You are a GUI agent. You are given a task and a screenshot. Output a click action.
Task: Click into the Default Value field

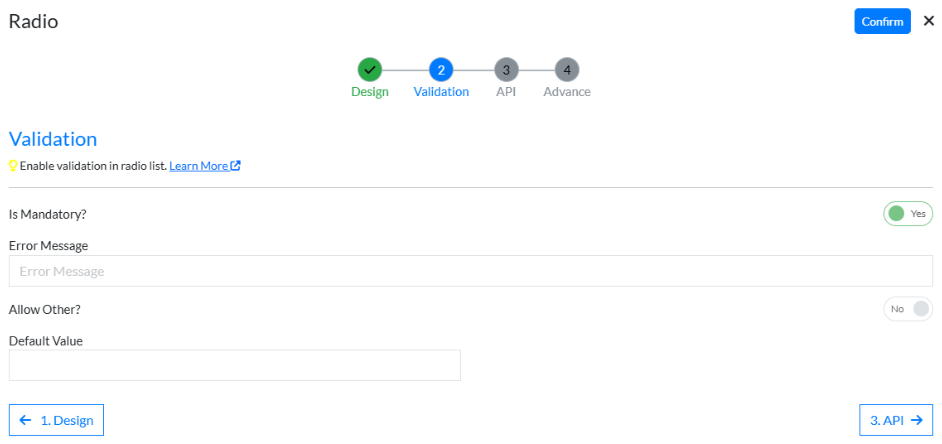pyautogui.click(x=234, y=365)
